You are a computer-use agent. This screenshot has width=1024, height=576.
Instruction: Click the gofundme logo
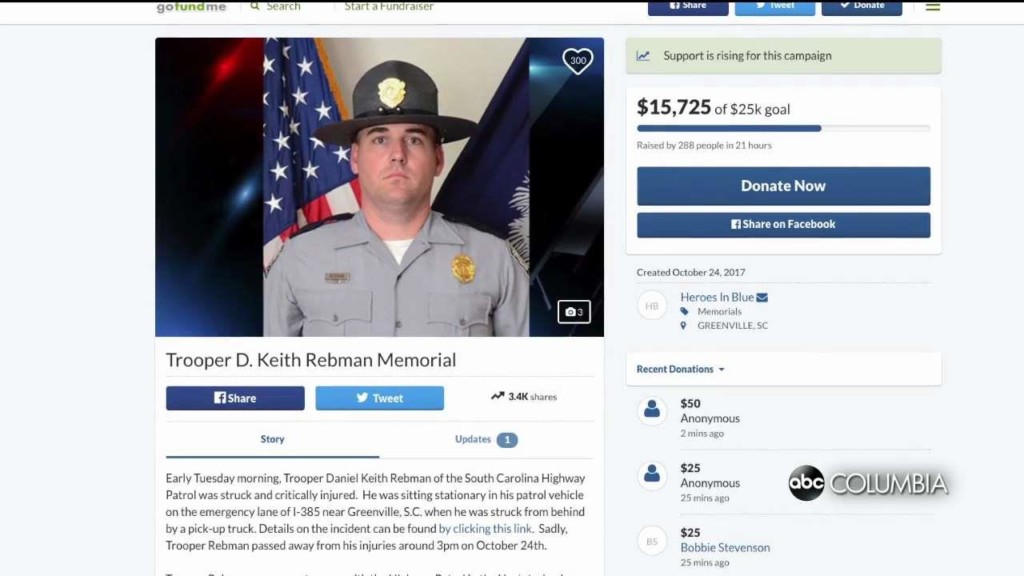pyautogui.click(x=191, y=7)
